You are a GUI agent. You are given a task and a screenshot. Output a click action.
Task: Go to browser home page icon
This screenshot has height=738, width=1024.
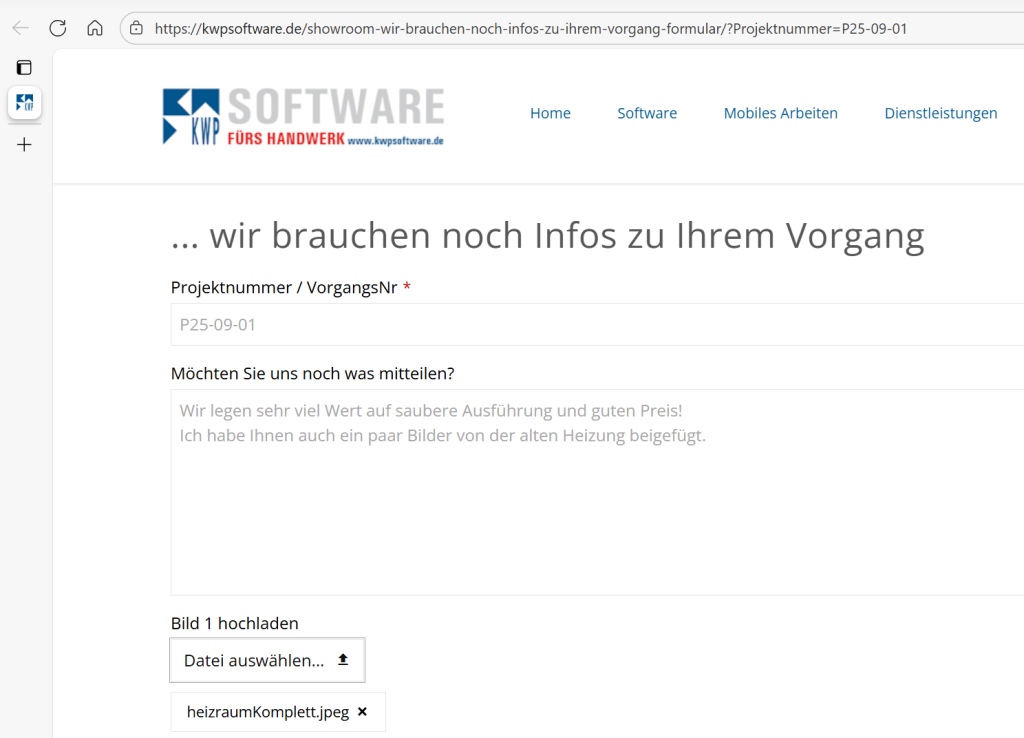tap(95, 28)
